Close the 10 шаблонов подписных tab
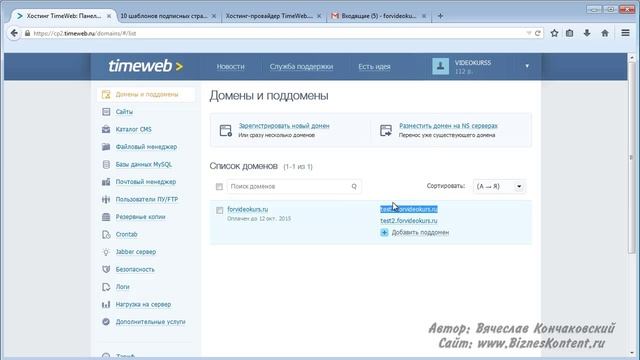The image size is (640, 360). pos(214,16)
